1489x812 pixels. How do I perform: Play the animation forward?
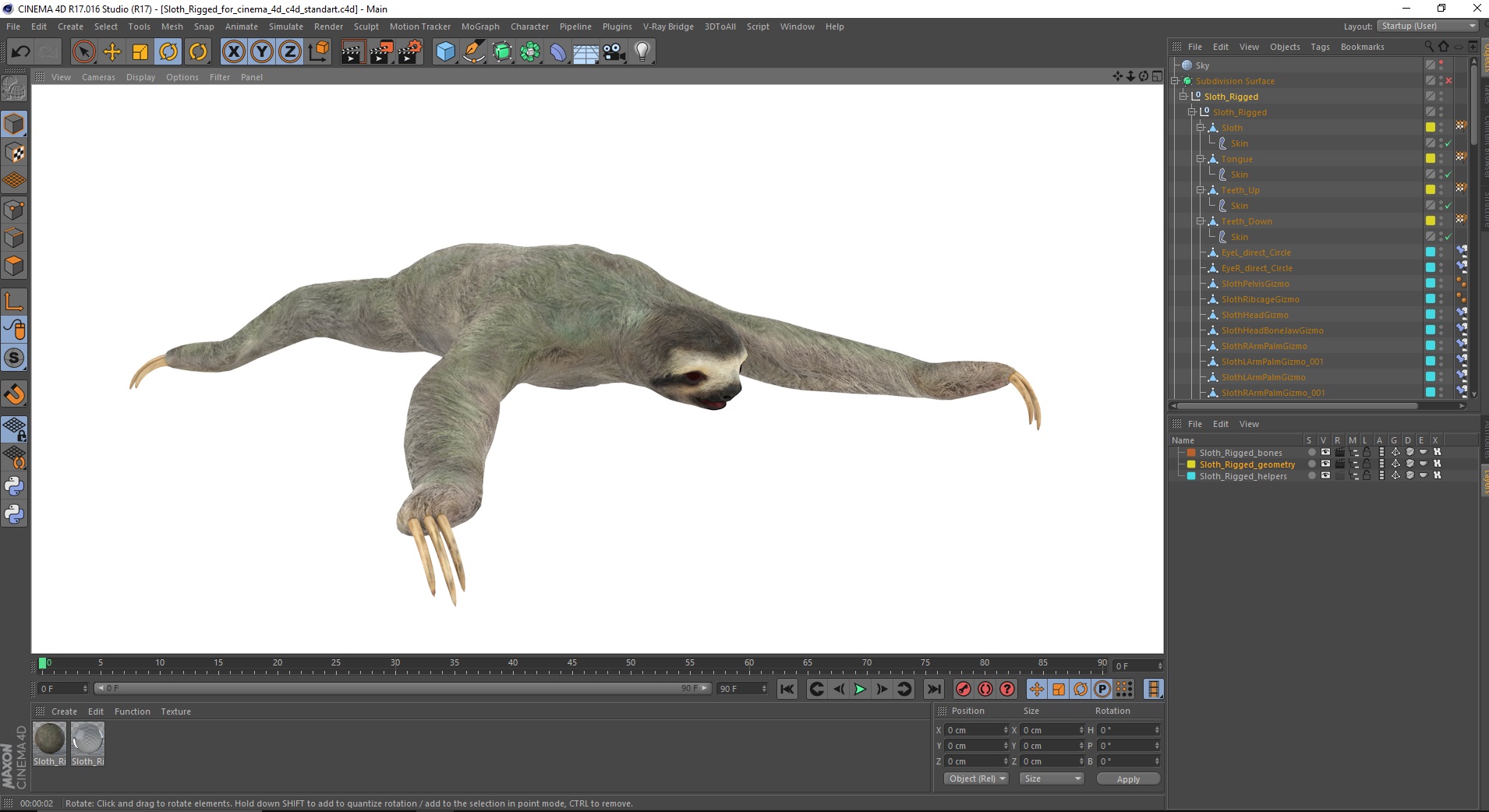pyautogui.click(x=860, y=689)
